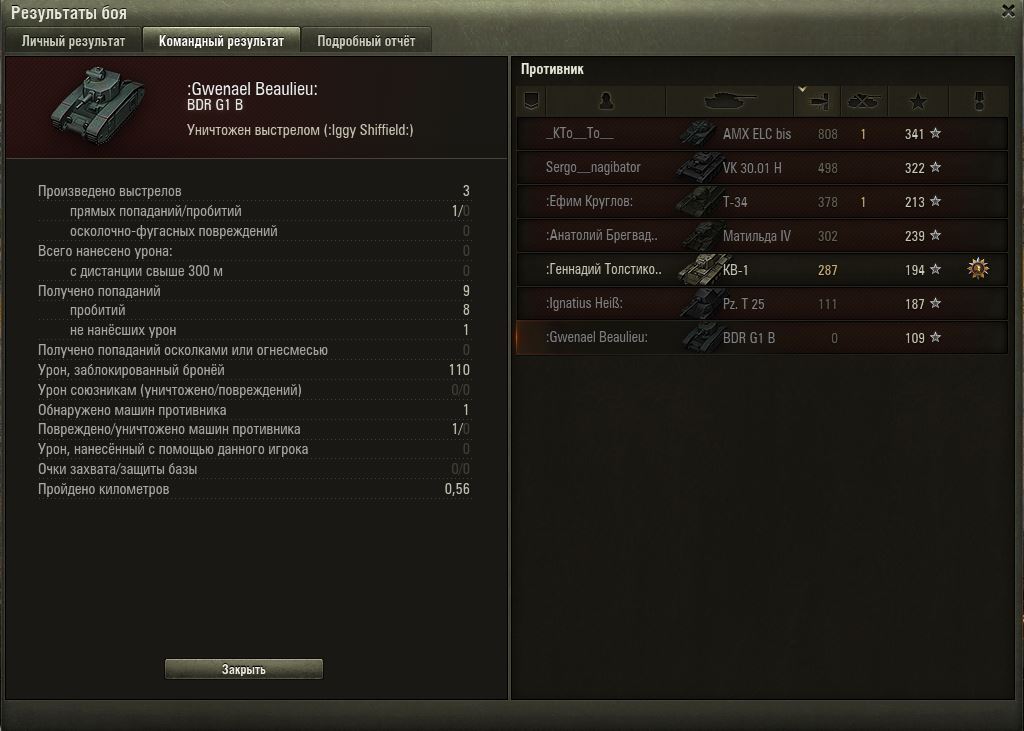Sort enemies by player name icon
This screenshot has width=1024, height=731.
click(x=605, y=101)
